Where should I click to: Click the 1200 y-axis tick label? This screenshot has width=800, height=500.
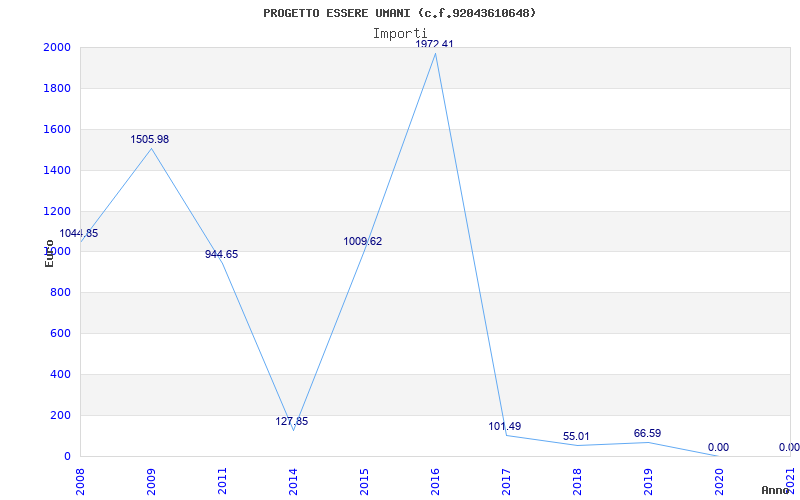57,211
